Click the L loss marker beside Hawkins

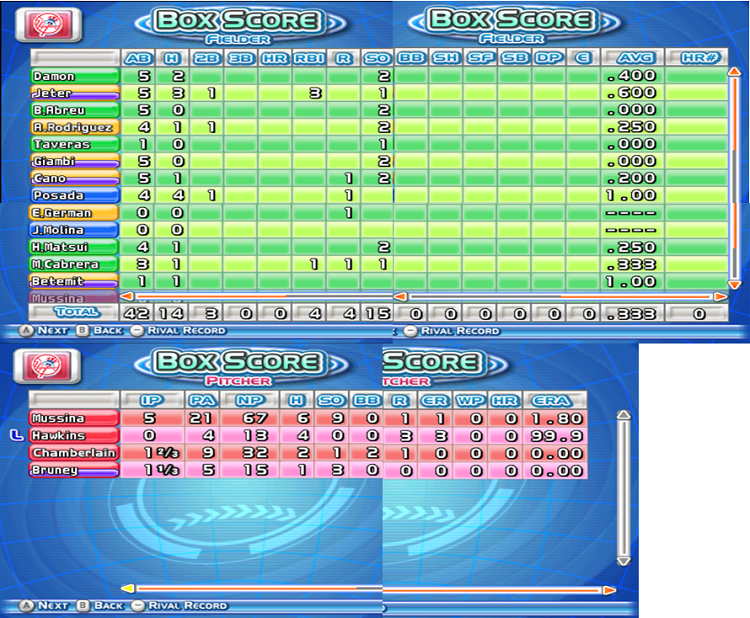(x=17, y=435)
